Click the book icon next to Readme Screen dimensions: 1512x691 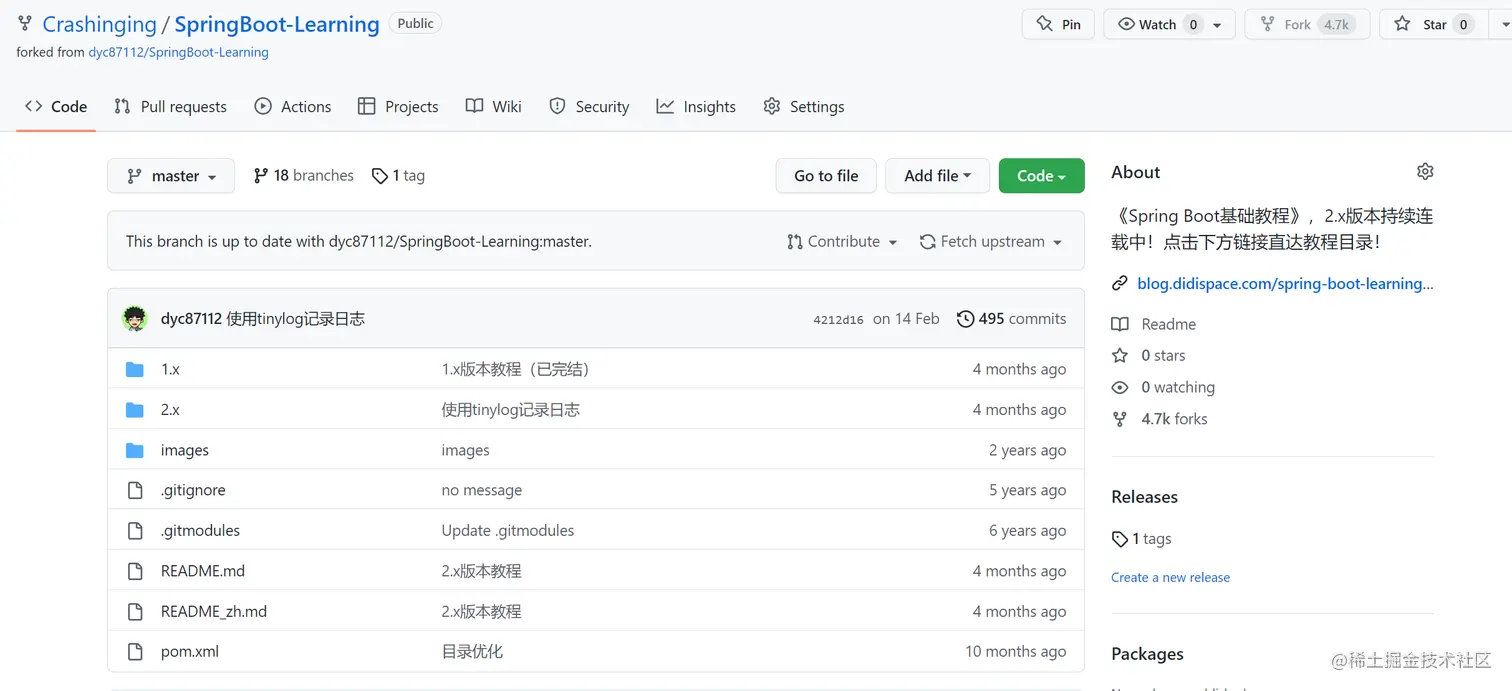[x=1120, y=324]
